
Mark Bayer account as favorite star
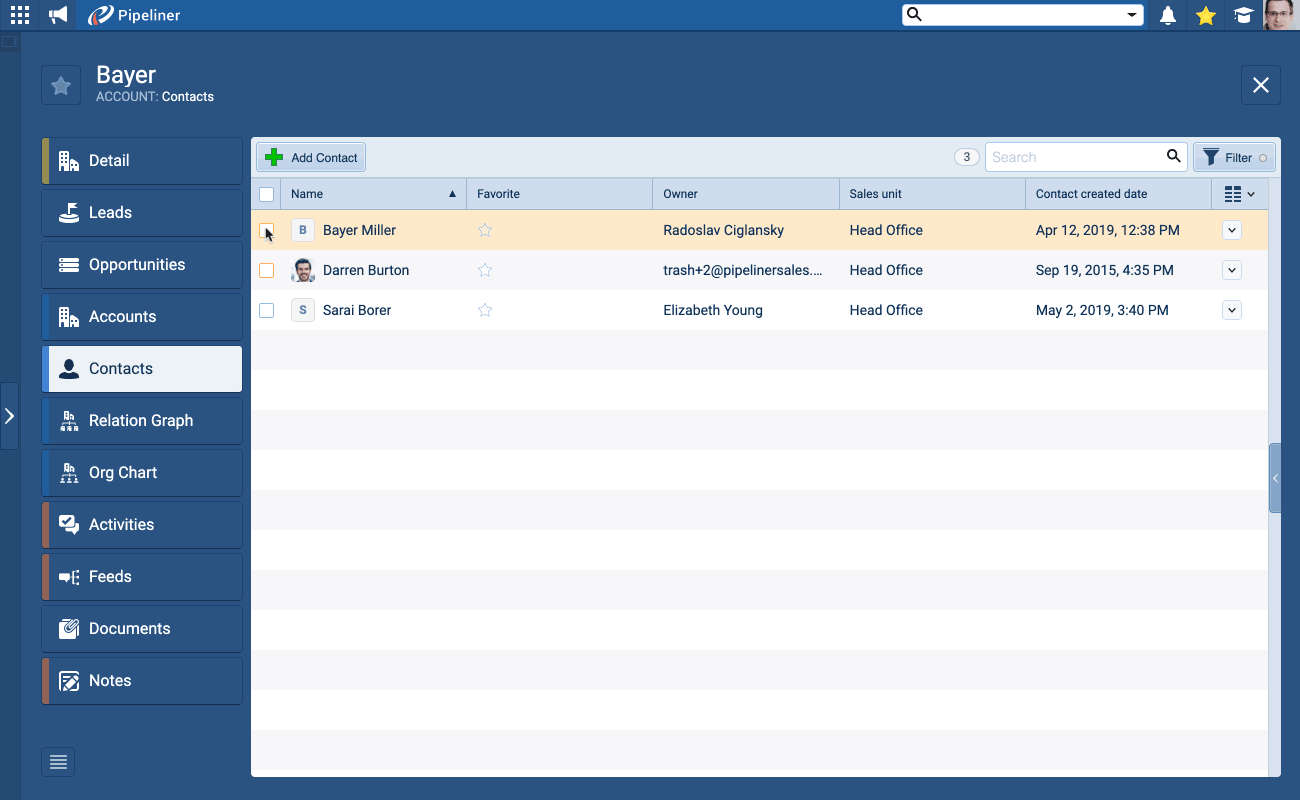pyautogui.click(x=61, y=85)
